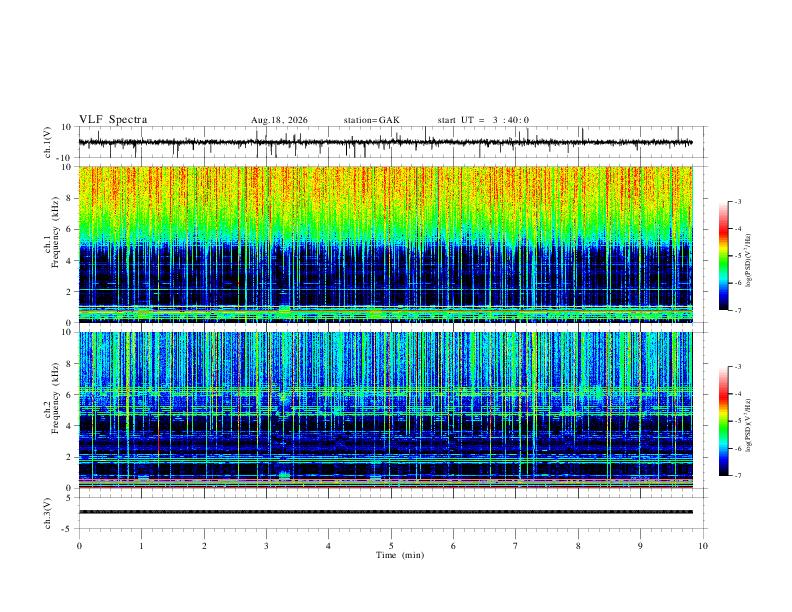This screenshot has width=792, height=612.
Task: Click the 'Time (min)' axis label
Action: click(400, 555)
